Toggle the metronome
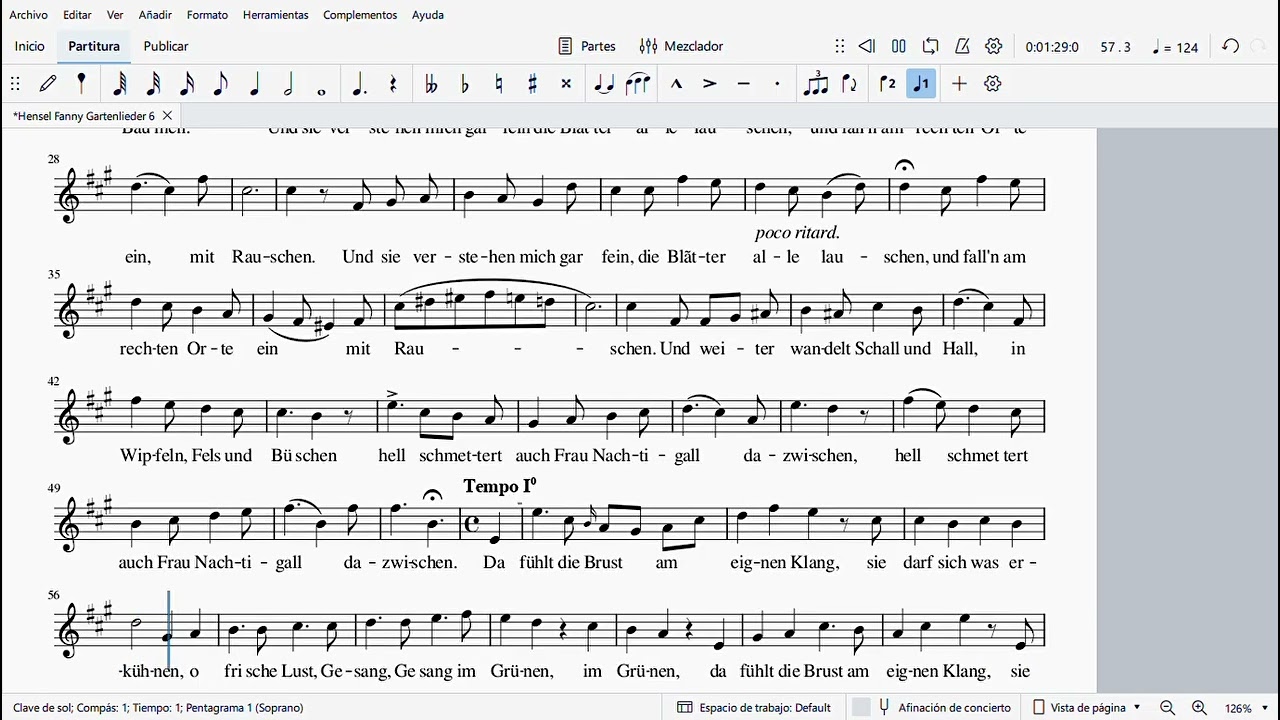1280x720 pixels. [962, 46]
